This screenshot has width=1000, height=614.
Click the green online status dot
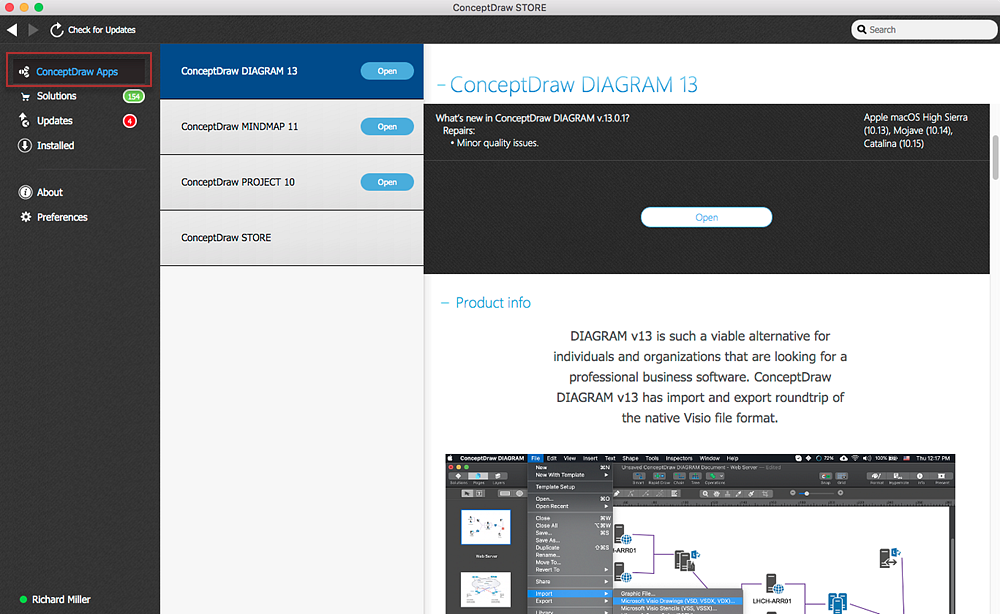24,599
